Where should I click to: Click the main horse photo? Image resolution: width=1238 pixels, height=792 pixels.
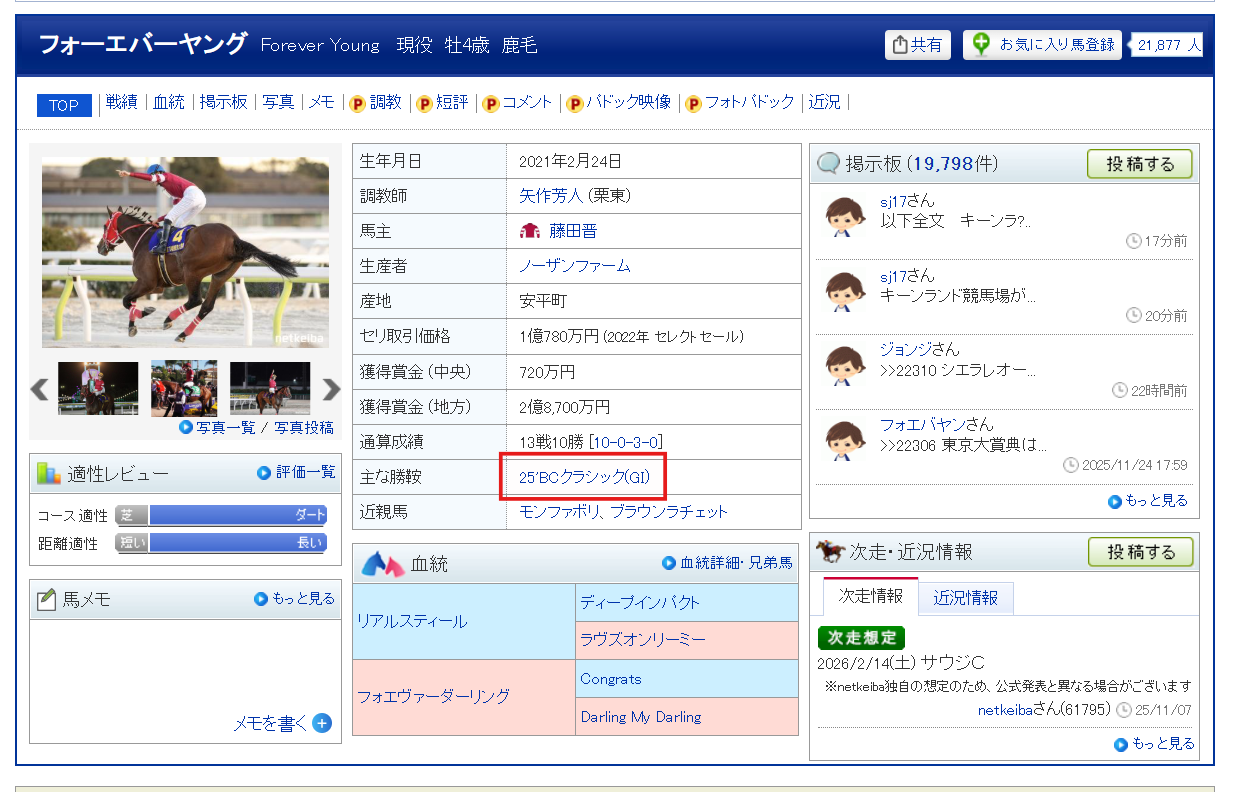tap(185, 252)
